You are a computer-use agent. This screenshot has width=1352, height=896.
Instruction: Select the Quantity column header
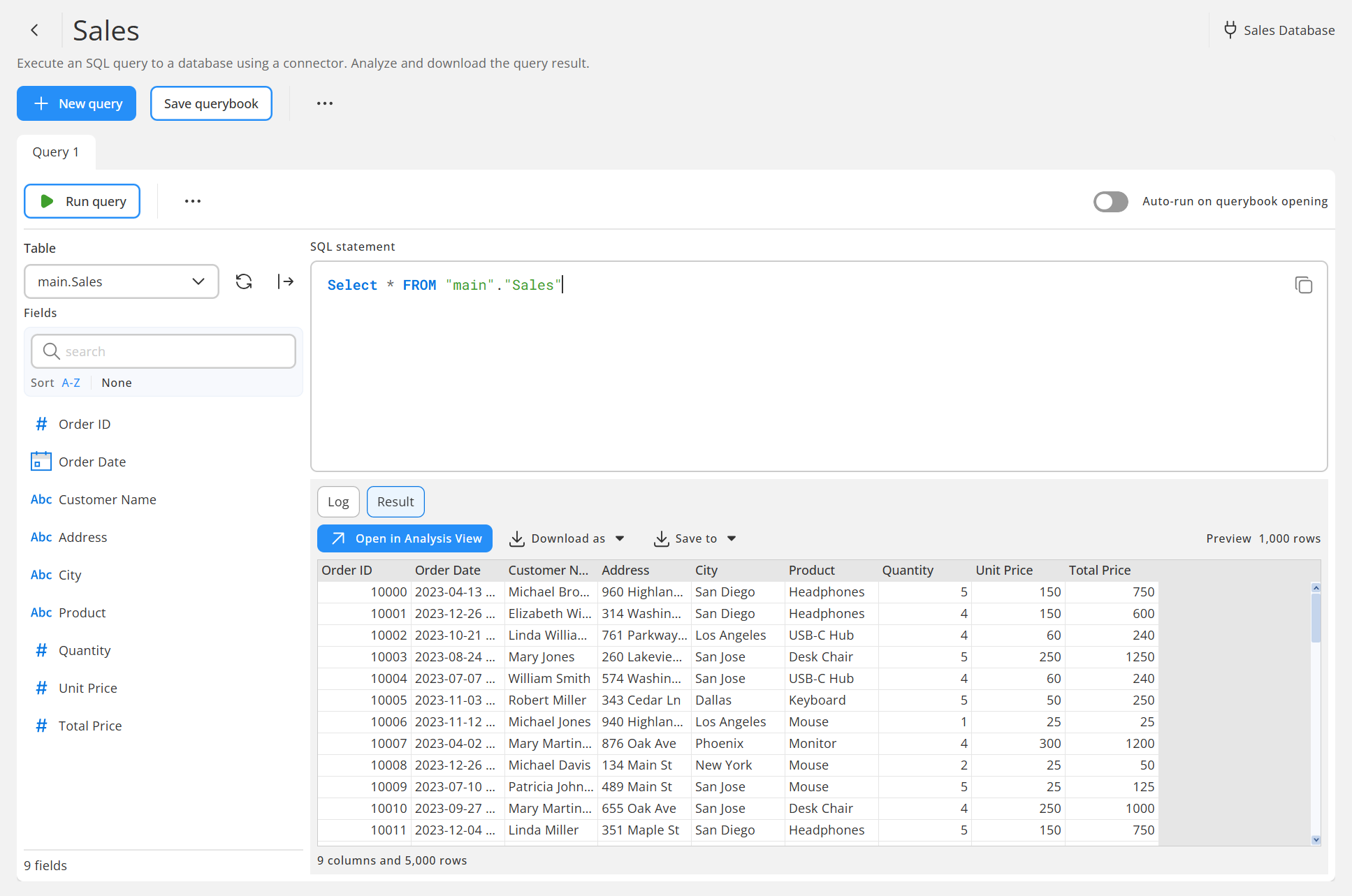click(x=925, y=570)
